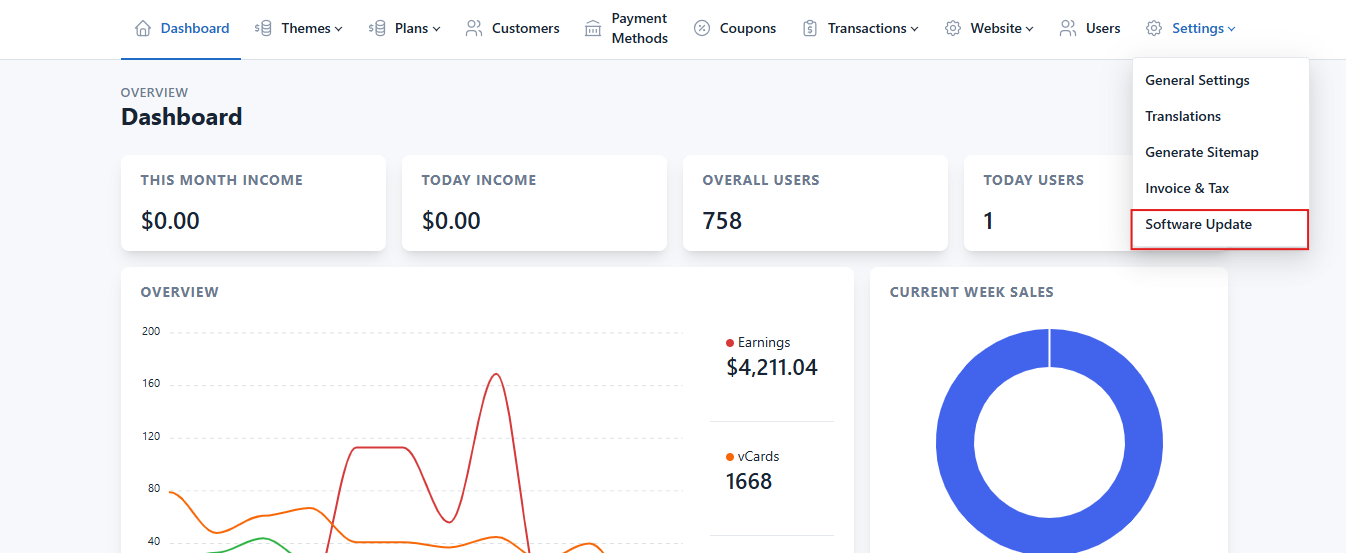This screenshot has width=1346, height=553.
Task: Open the Transactions dropdown menu
Action: (872, 28)
